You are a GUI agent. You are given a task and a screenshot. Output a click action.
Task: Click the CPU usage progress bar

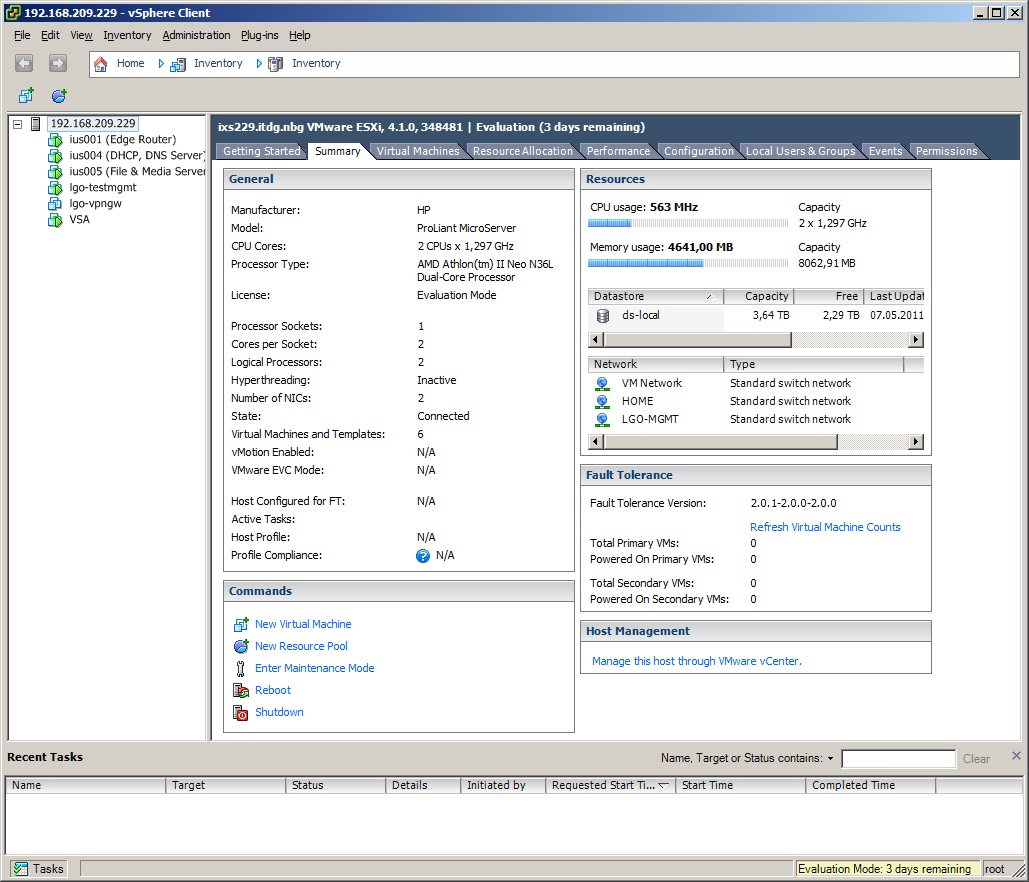pyautogui.click(x=688, y=223)
